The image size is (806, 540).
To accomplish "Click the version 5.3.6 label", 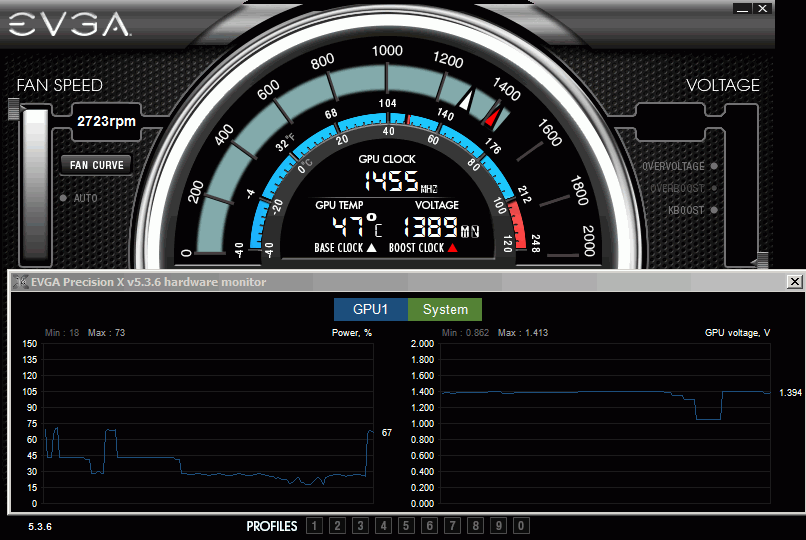I will [x=40, y=527].
